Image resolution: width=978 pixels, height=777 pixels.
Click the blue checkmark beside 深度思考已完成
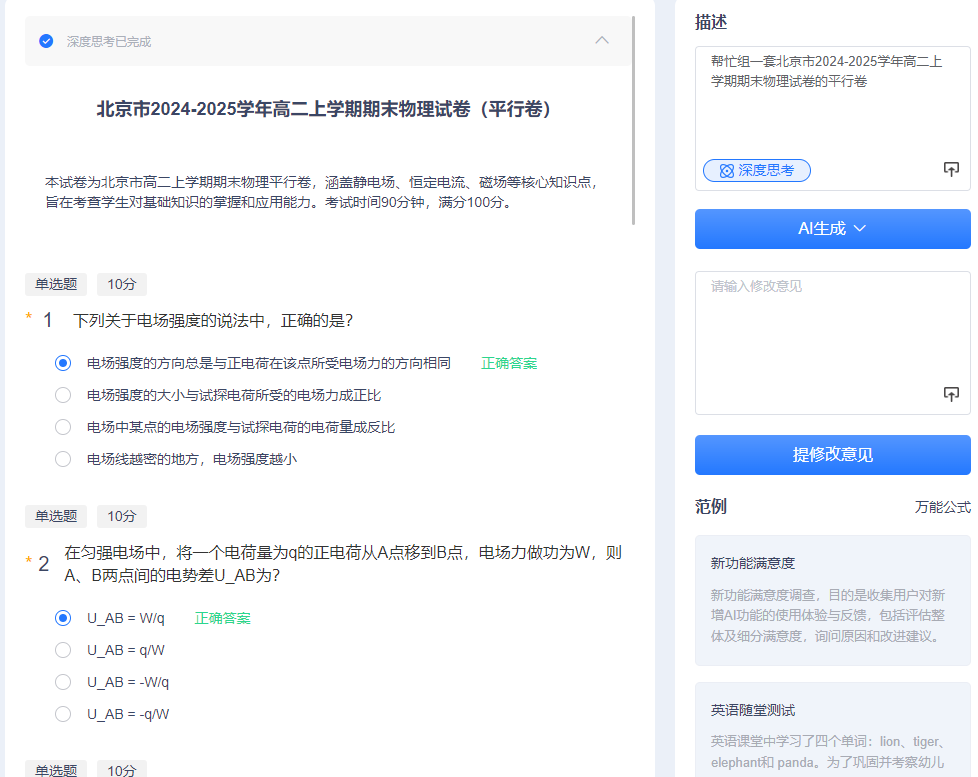point(45,41)
